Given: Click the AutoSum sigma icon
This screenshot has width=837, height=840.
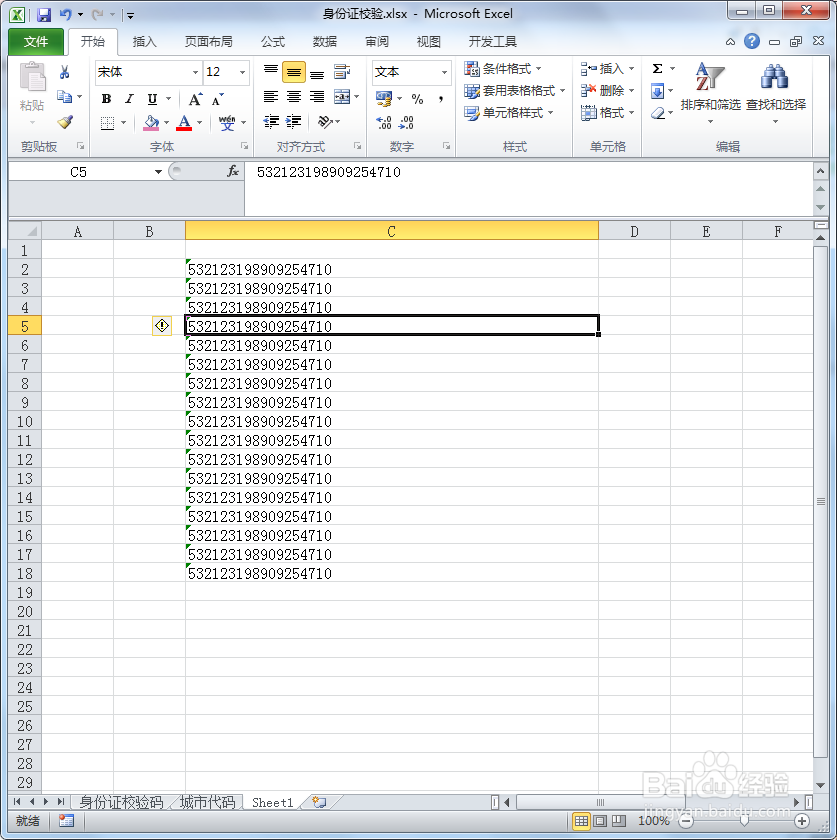Looking at the screenshot, I should pos(657,69).
